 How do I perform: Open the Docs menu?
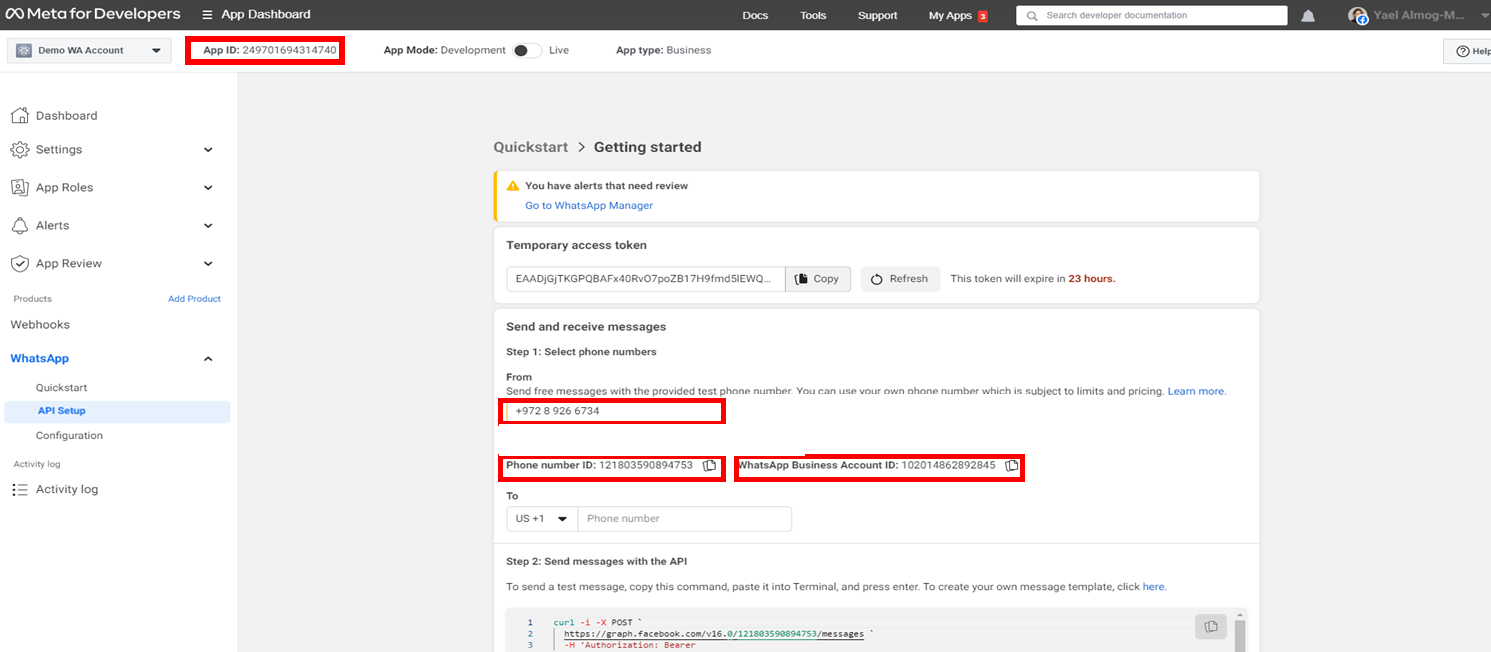pyautogui.click(x=755, y=16)
